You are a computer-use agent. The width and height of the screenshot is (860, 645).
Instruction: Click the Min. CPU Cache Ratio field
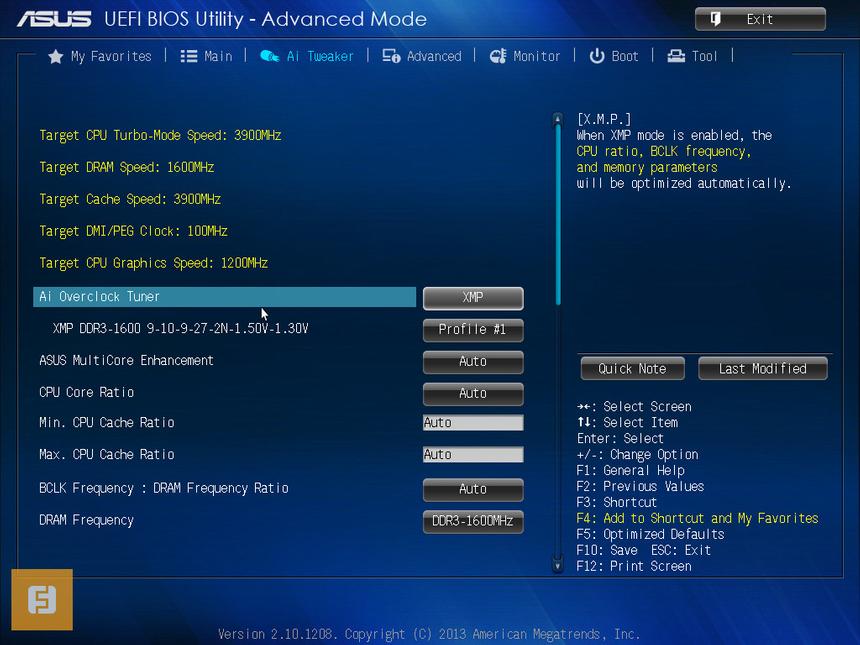473,423
